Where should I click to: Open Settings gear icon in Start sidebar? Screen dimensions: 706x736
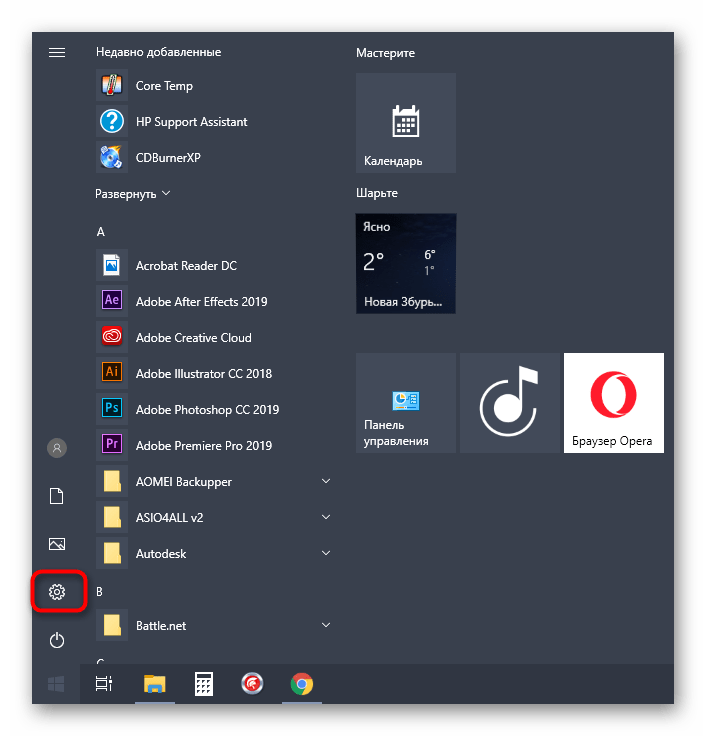point(57,592)
